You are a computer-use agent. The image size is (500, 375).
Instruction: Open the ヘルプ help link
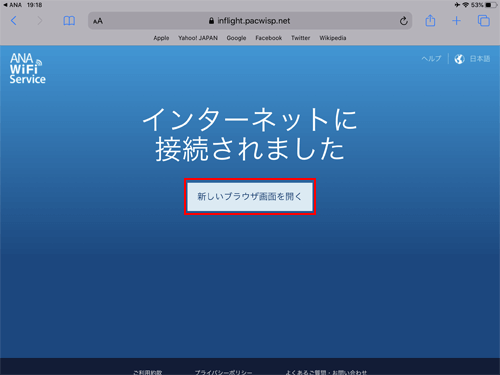431,59
